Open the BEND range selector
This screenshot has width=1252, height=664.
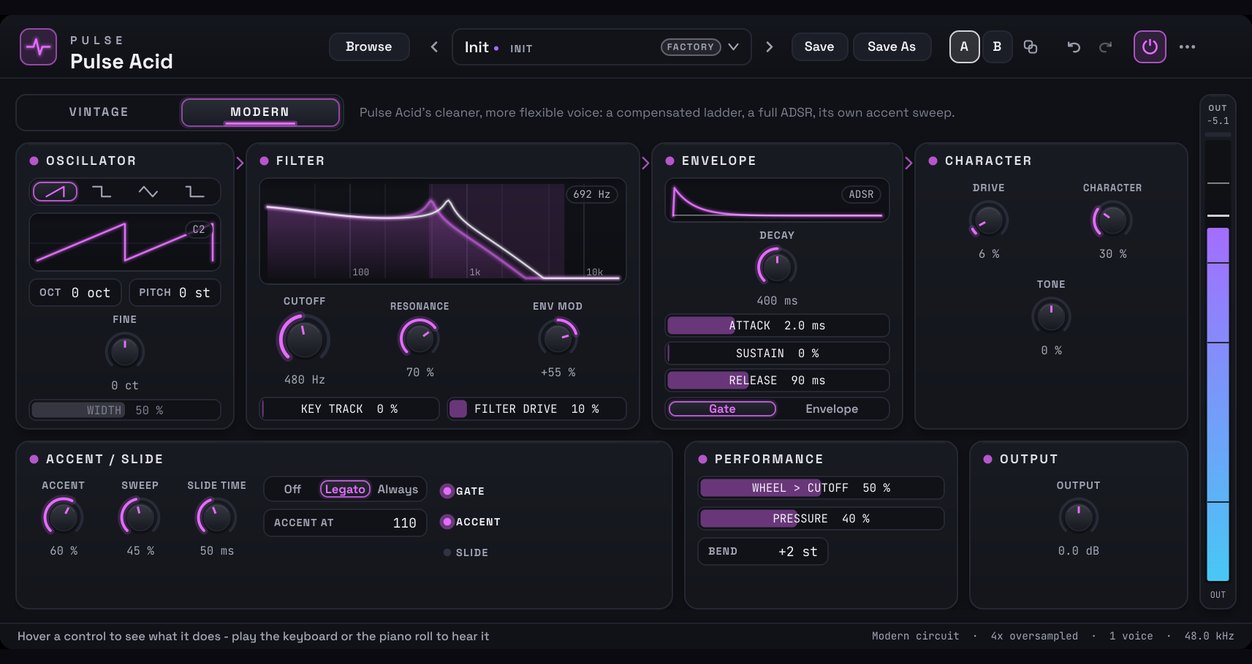click(x=763, y=552)
